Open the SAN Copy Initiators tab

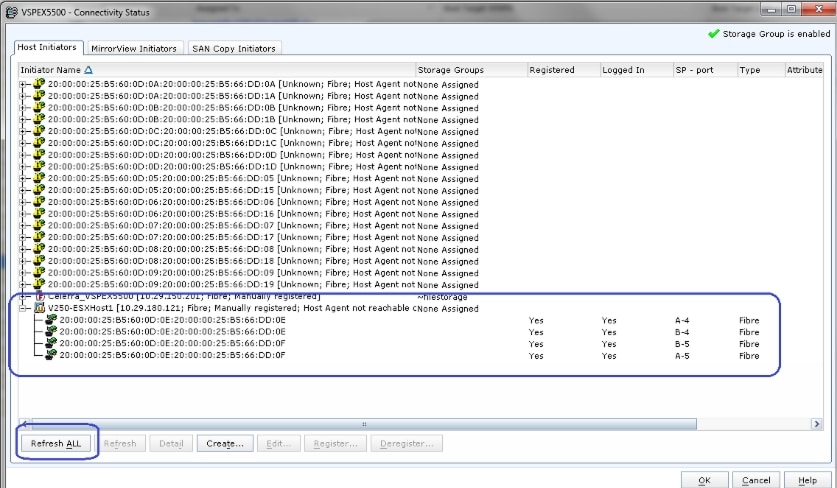coord(234,48)
